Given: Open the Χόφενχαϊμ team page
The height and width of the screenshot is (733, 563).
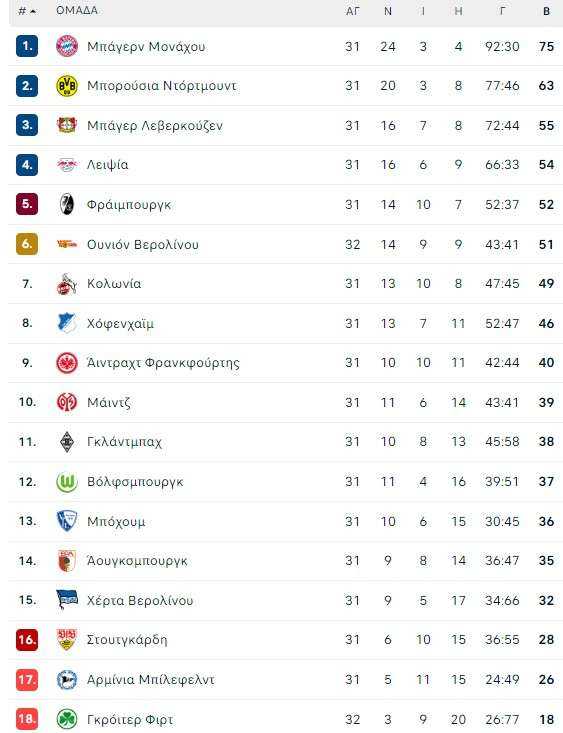Looking at the screenshot, I should point(120,323).
